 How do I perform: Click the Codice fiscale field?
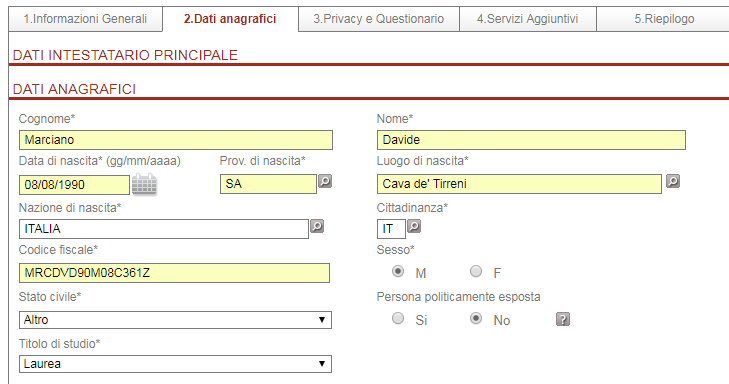tap(174, 273)
